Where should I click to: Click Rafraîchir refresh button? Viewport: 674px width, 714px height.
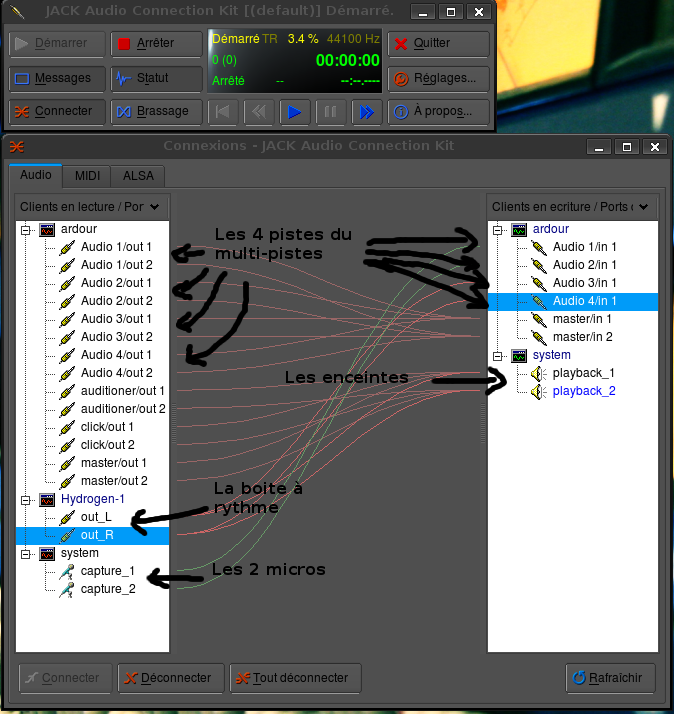pos(610,678)
